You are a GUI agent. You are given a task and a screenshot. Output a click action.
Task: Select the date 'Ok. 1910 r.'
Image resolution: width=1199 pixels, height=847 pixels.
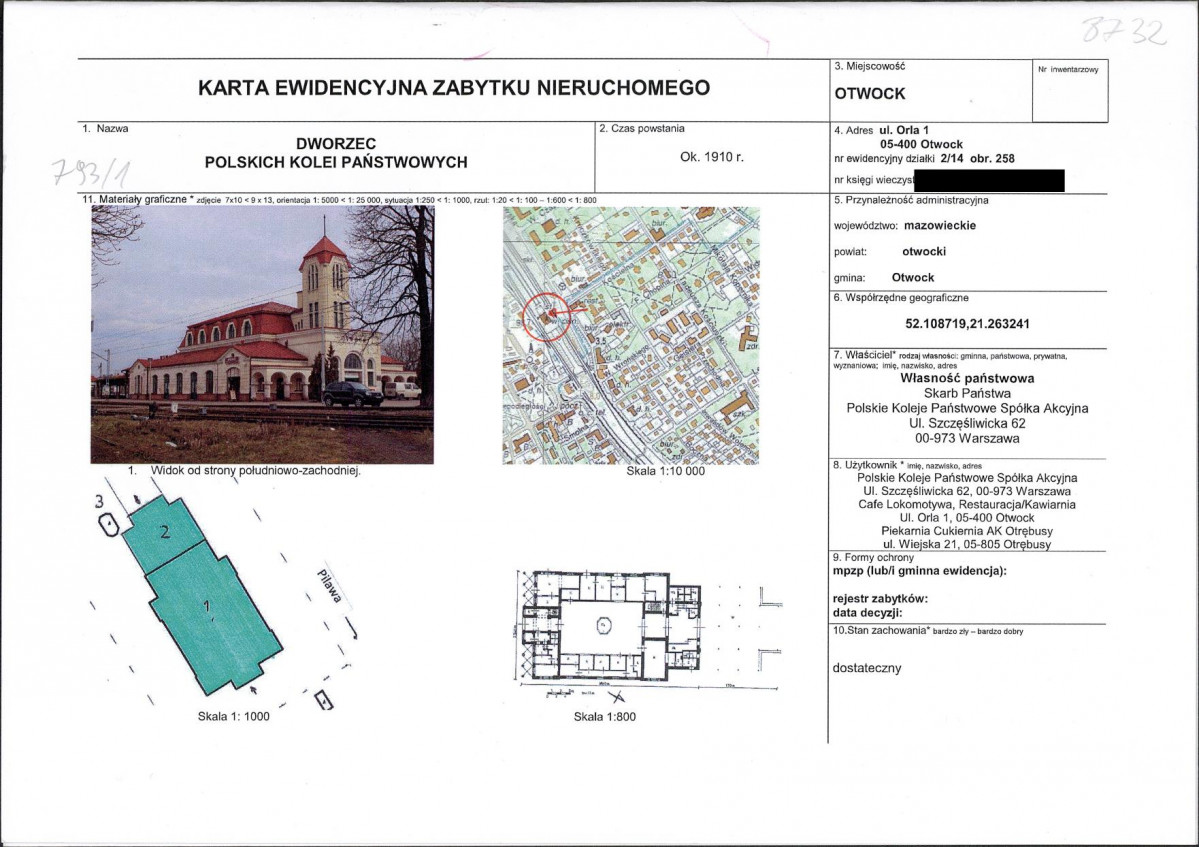pos(711,157)
